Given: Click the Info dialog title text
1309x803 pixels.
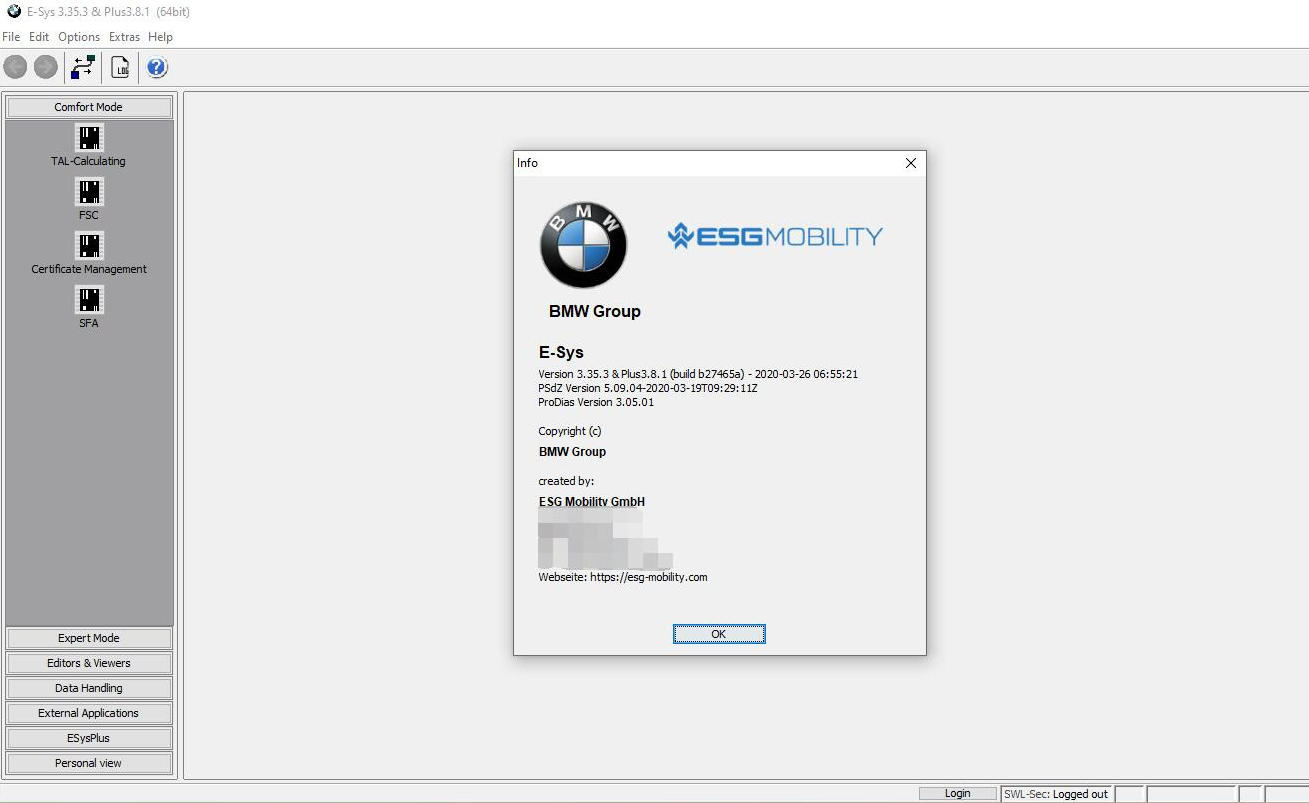Looking at the screenshot, I should [x=527, y=163].
